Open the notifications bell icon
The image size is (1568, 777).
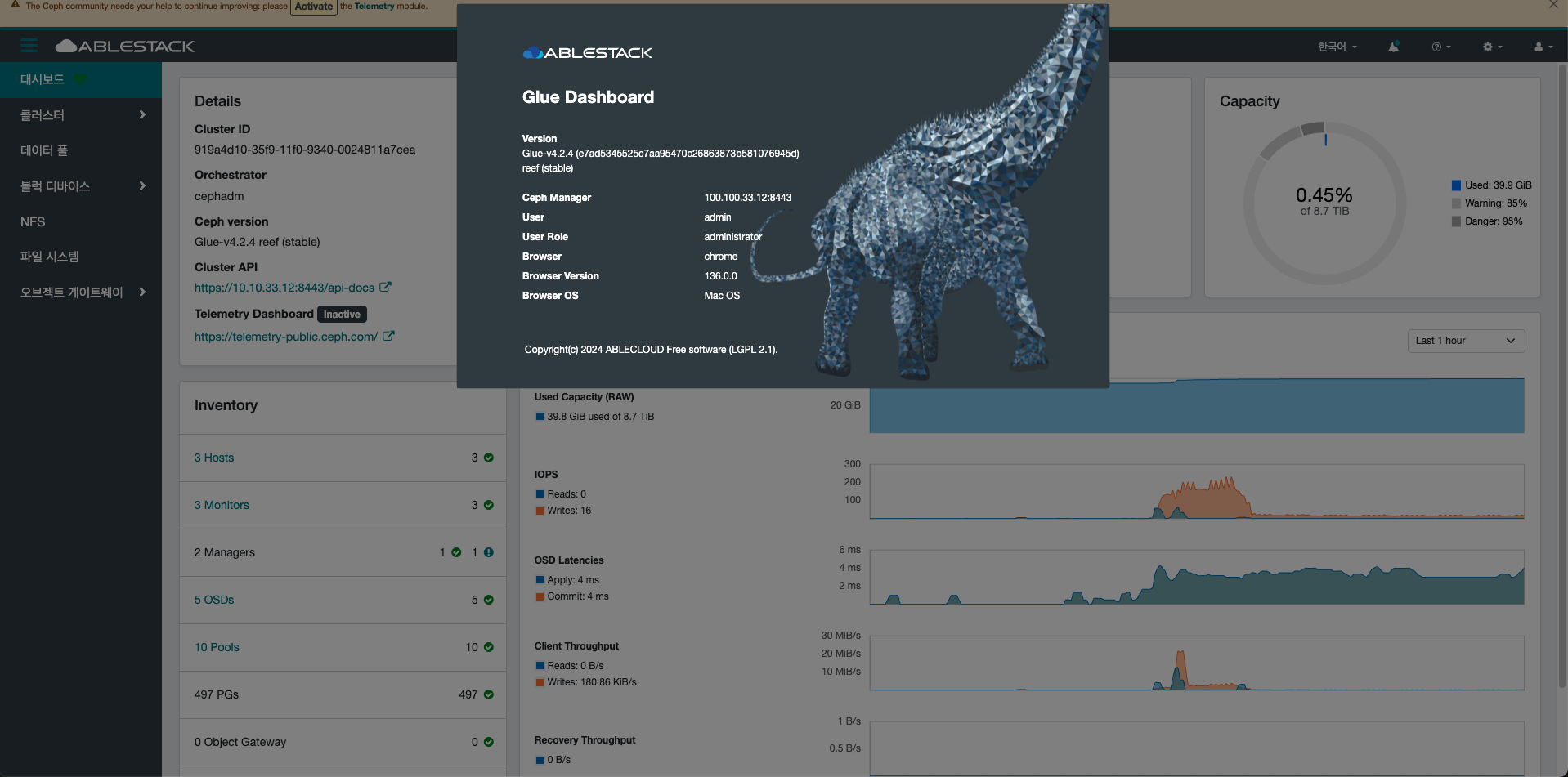pyautogui.click(x=1394, y=47)
